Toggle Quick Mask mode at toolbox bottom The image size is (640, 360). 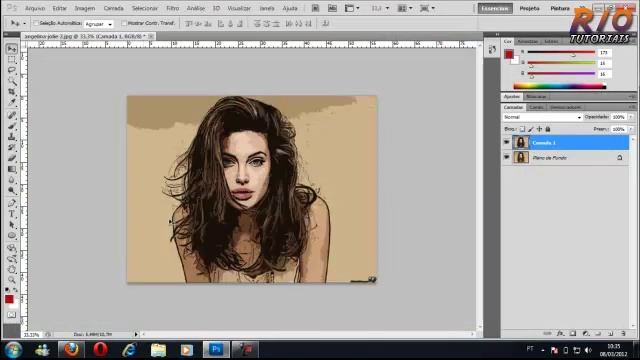coord(12,315)
